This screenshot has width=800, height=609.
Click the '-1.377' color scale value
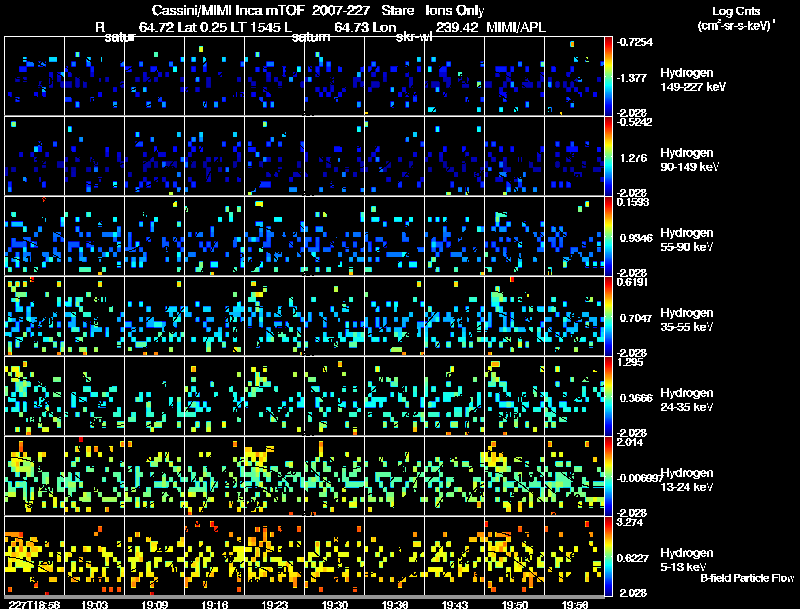(x=632, y=78)
